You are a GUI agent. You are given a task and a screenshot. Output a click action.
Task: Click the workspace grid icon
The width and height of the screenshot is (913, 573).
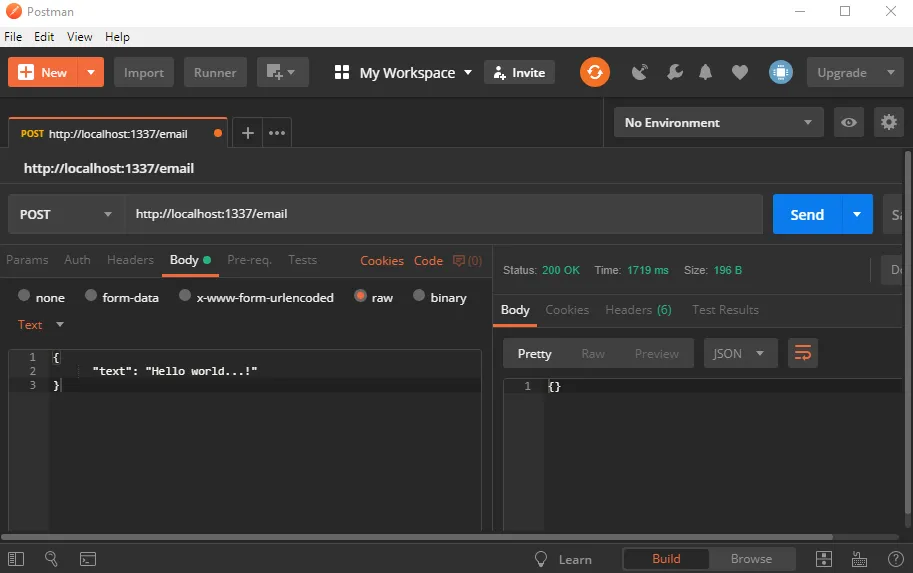342,72
